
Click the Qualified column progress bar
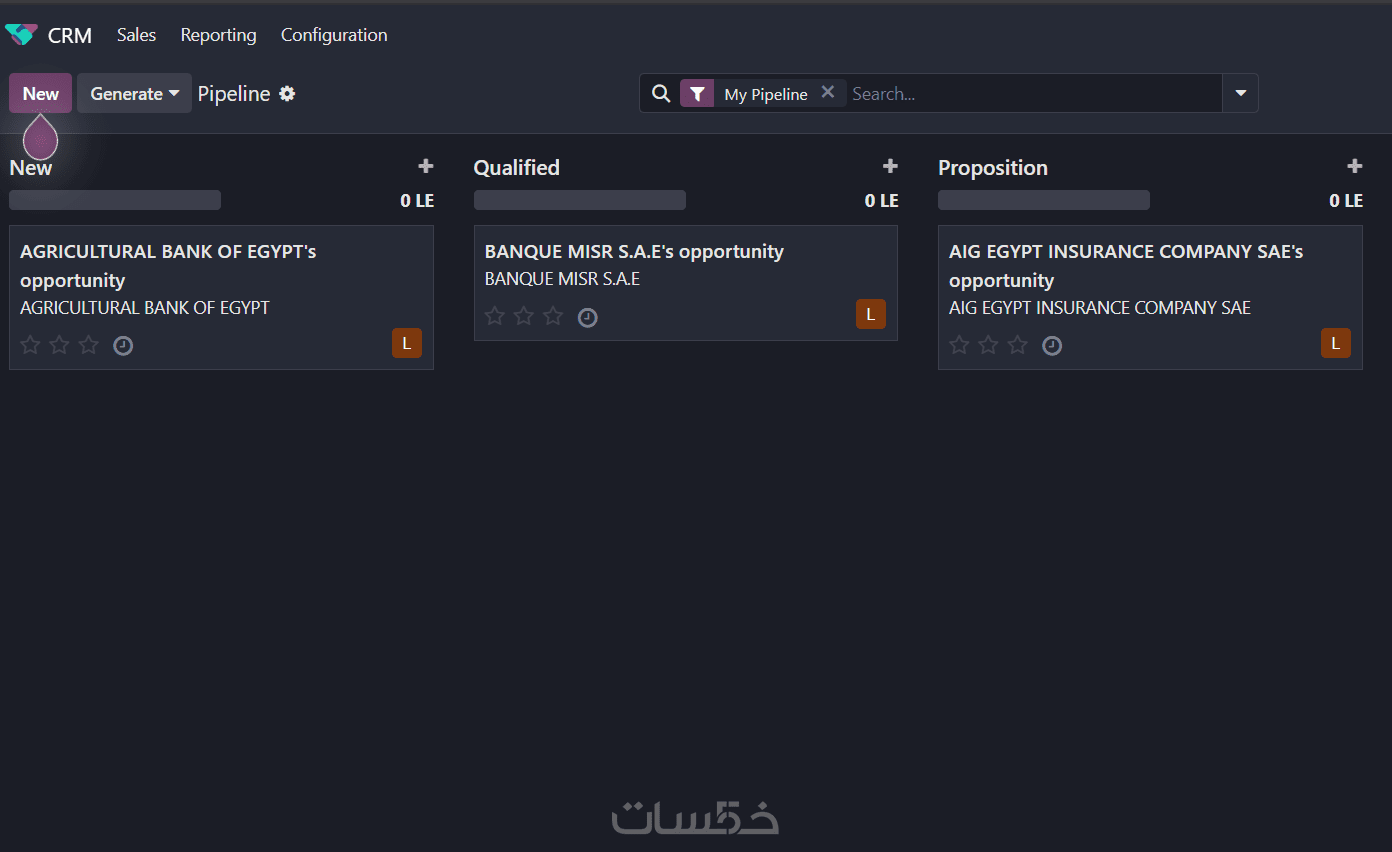pyautogui.click(x=580, y=200)
